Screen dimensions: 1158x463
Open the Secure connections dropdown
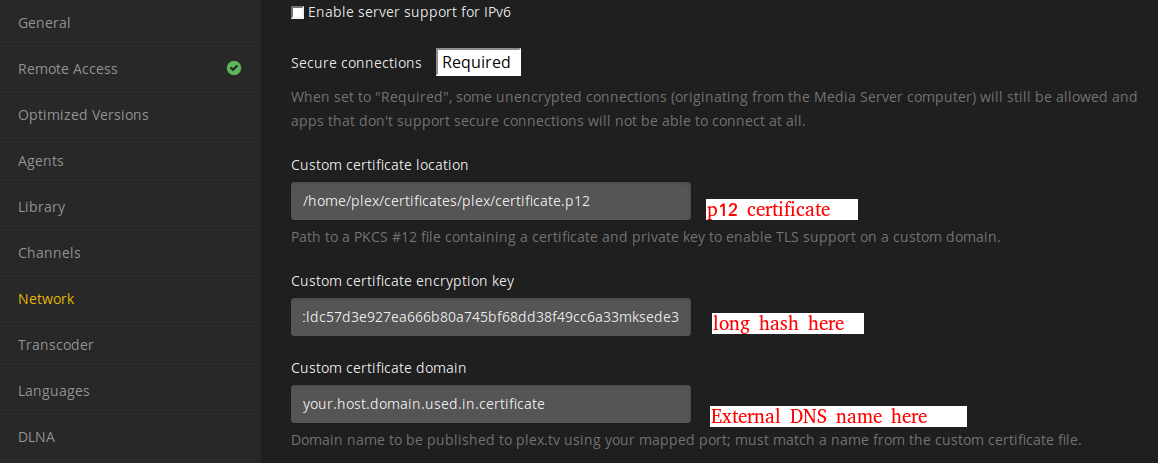tap(478, 63)
